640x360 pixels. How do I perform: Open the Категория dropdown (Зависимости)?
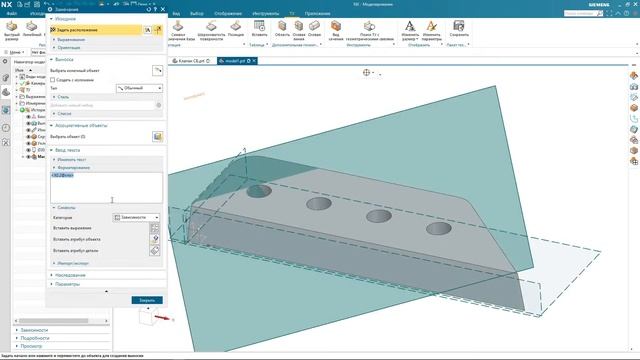point(136,218)
